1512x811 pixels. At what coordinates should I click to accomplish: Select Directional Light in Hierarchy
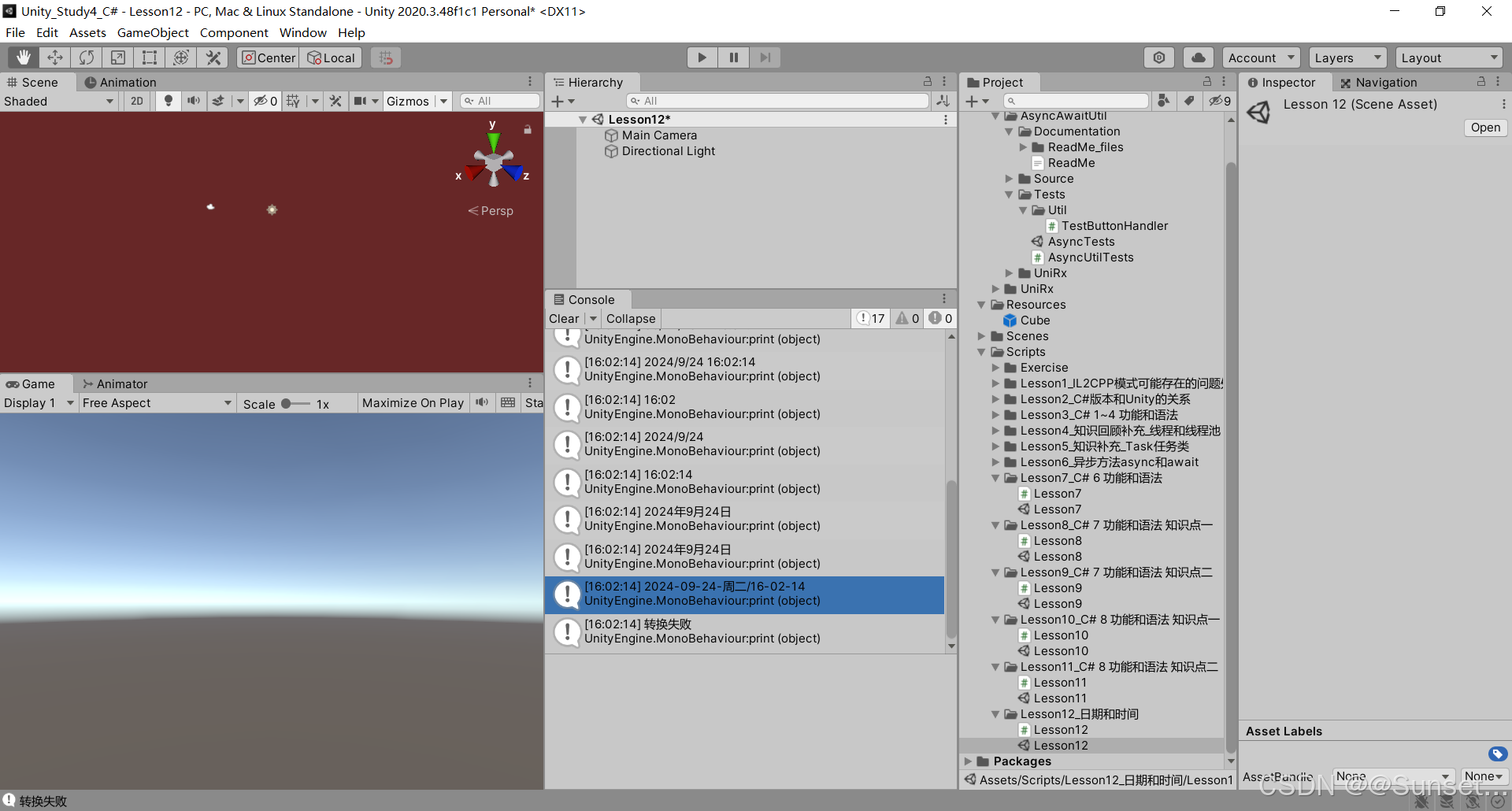tap(668, 151)
